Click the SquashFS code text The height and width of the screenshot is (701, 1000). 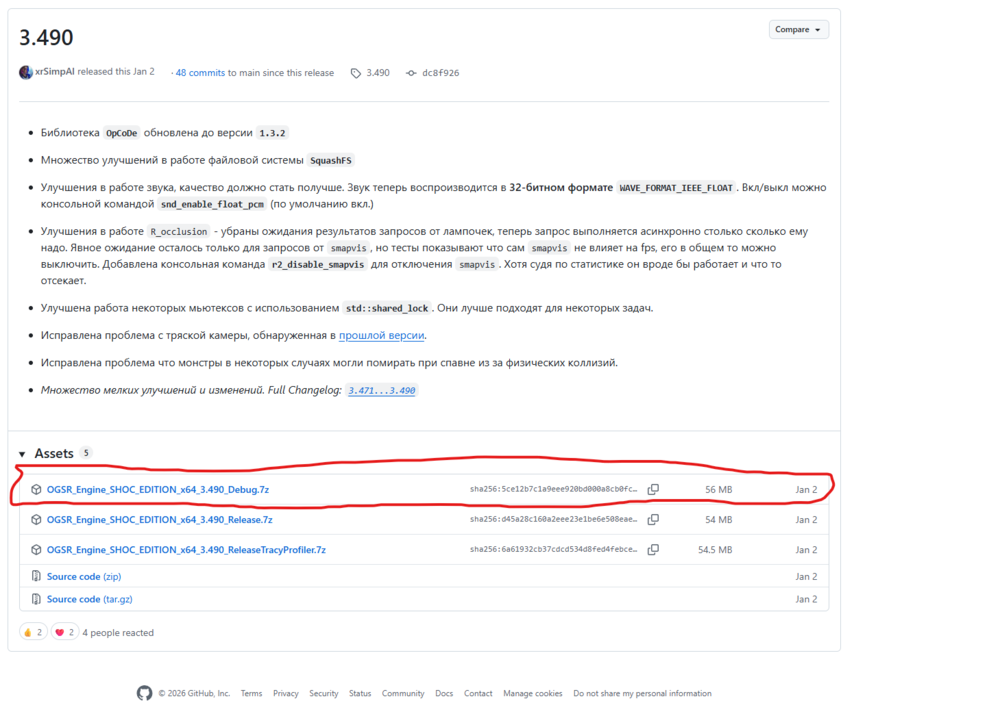330,161
